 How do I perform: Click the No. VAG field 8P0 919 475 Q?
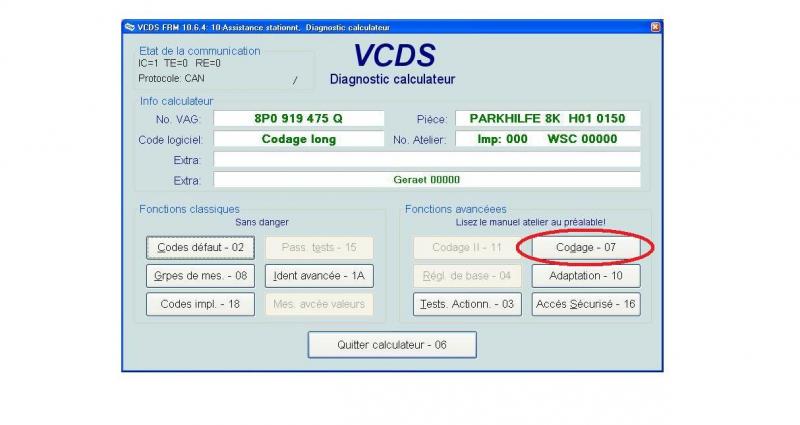click(x=298, y=118)
